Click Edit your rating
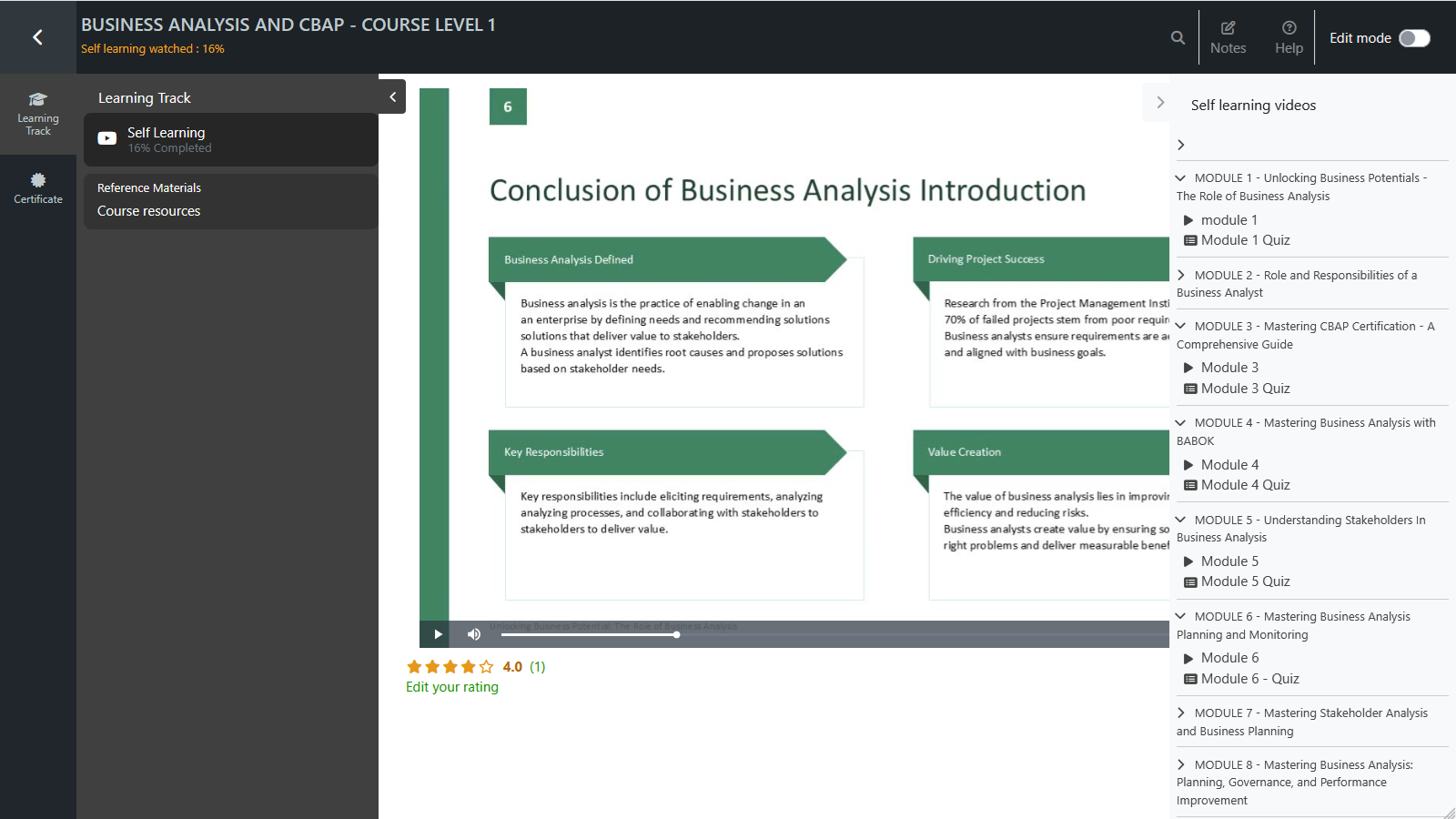 [452, 687]
